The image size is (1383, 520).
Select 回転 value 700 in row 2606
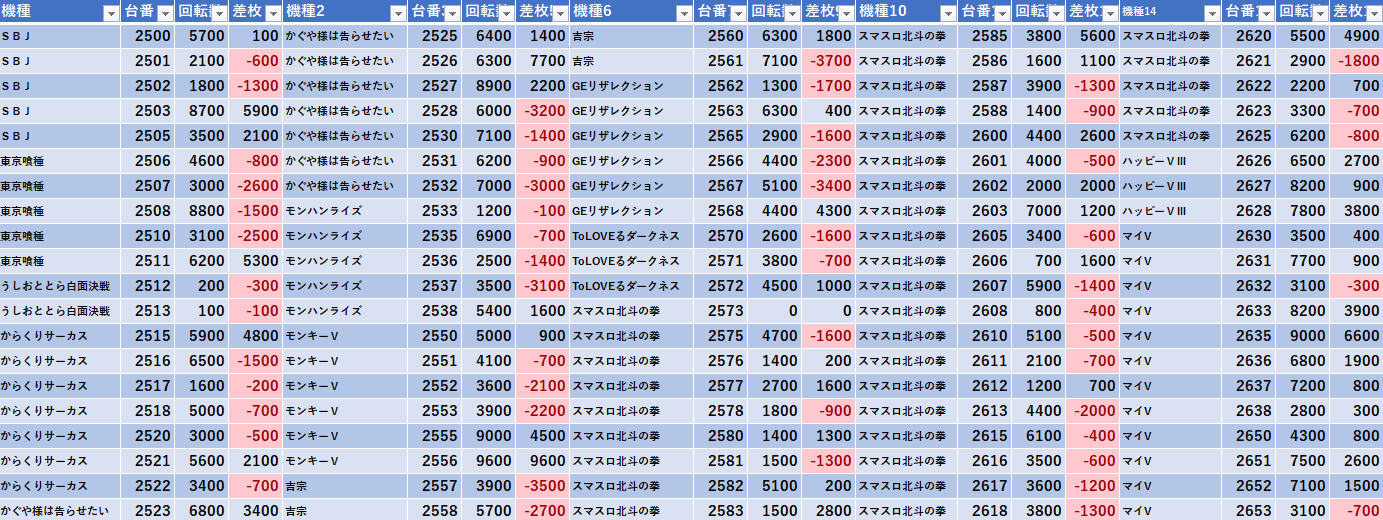[1040, 260]
